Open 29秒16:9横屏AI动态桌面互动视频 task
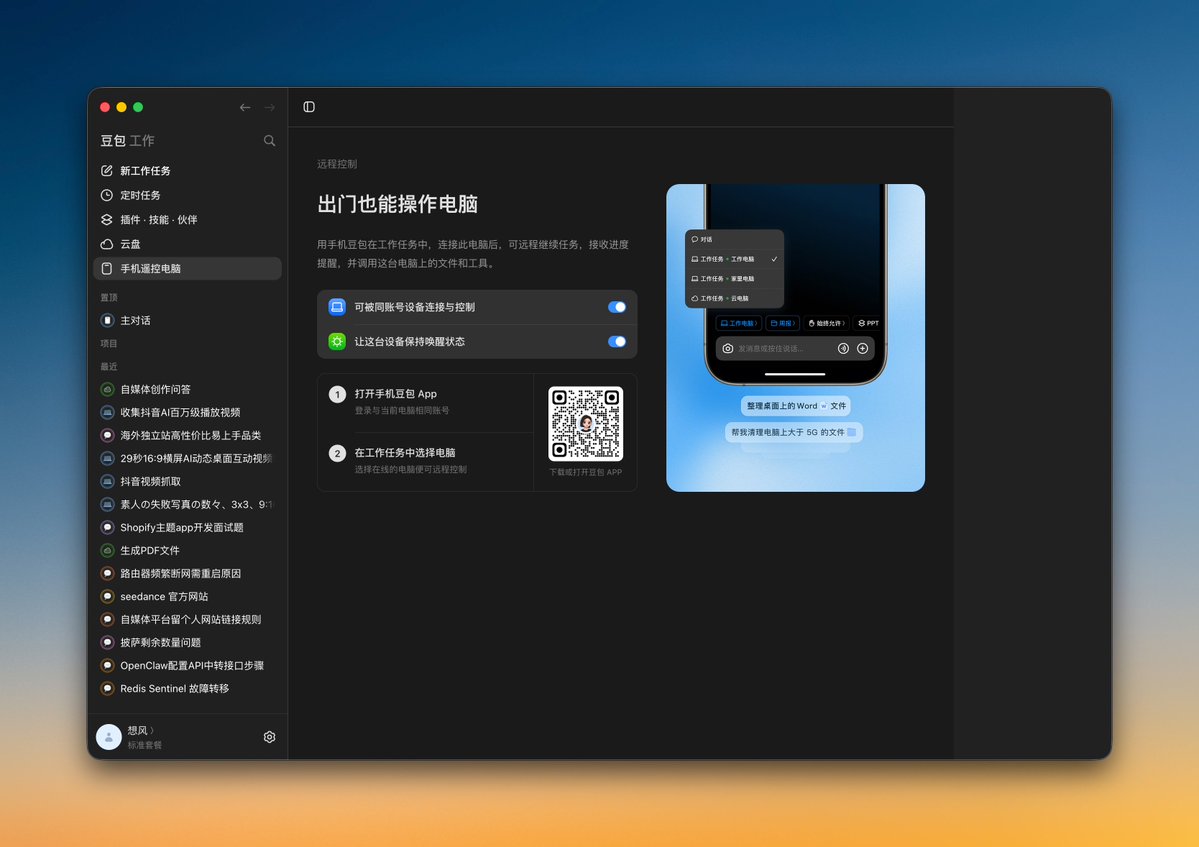Screen dimensions: 1199x847 pos(187,459)
